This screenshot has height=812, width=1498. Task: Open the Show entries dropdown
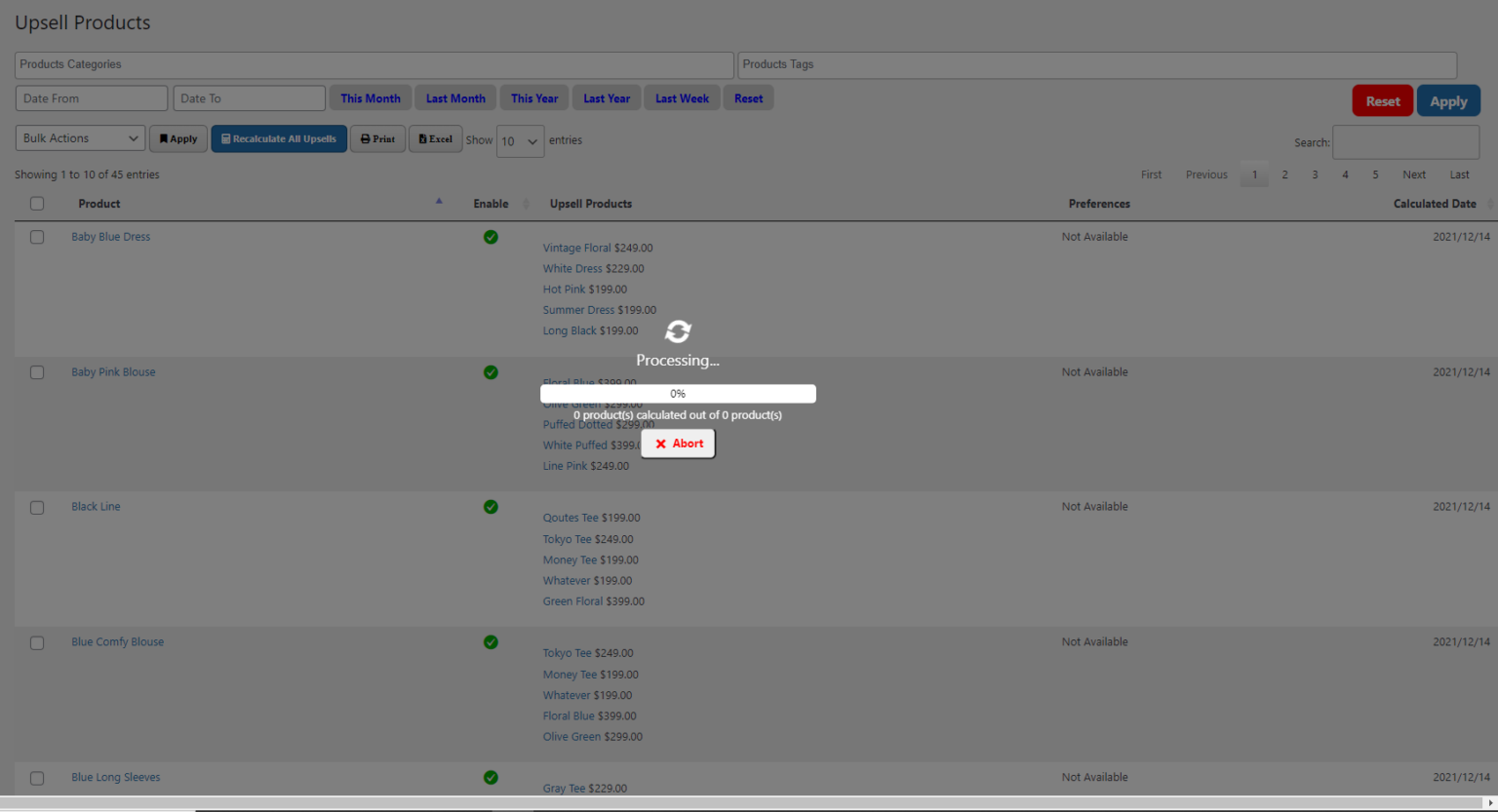[x=521, y=141]
